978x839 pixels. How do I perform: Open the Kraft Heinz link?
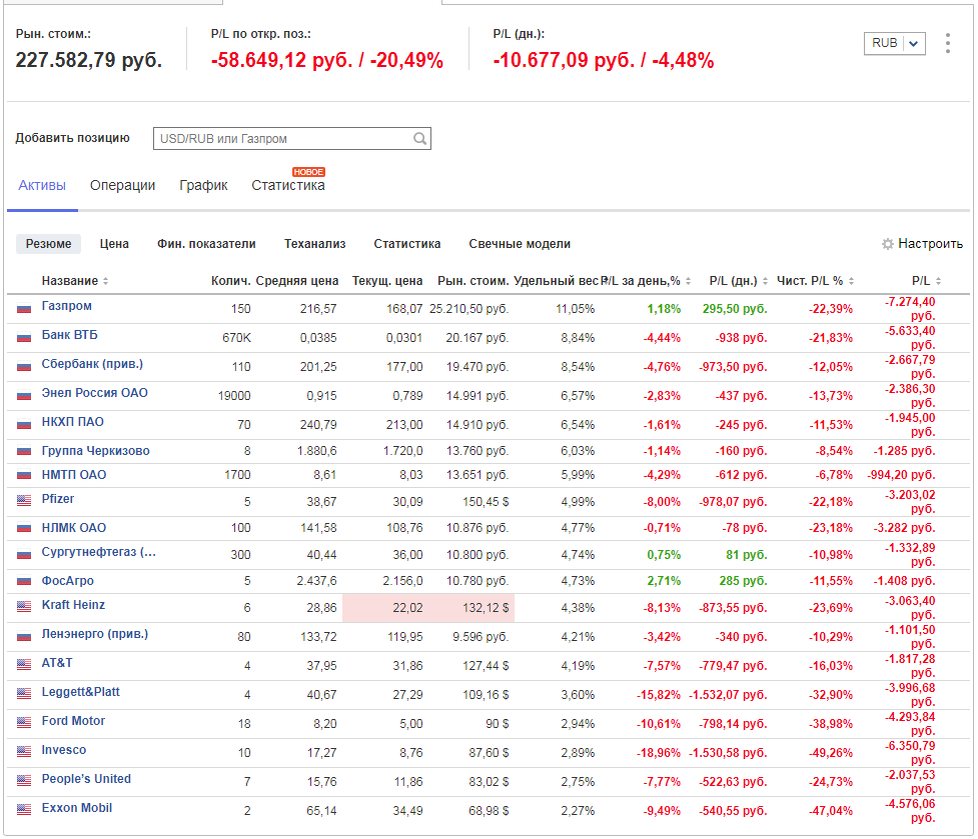(74, 605)
